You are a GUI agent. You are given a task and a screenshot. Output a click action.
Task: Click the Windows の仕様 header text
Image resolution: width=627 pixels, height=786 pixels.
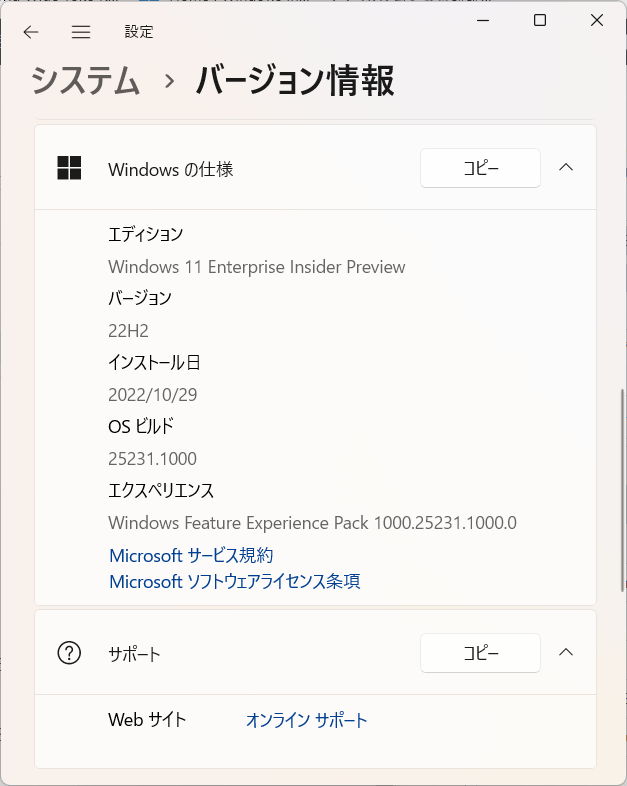coord(171,169)
